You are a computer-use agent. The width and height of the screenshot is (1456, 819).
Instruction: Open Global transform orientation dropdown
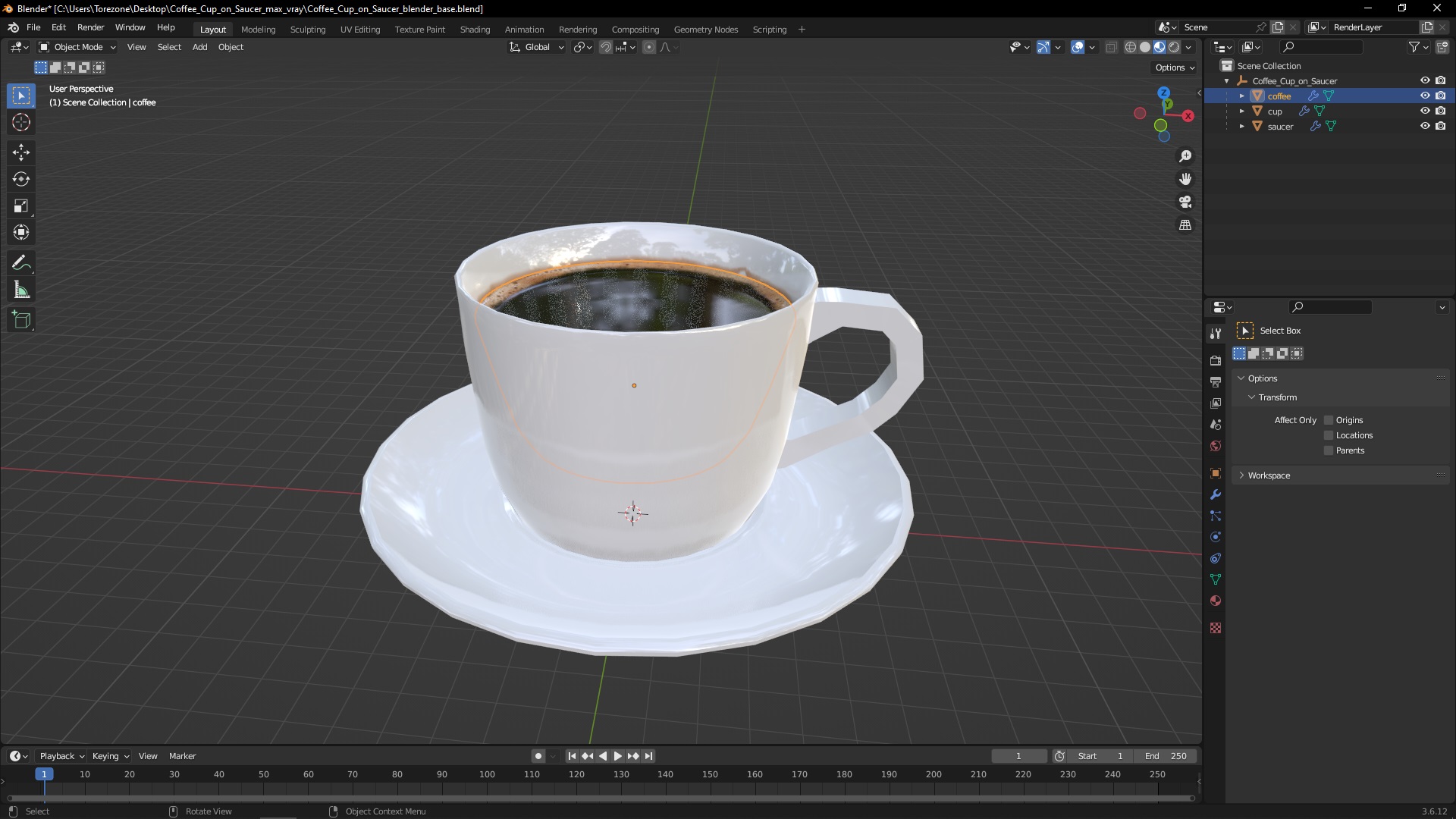pyautogui.click(x=537, y=47)
